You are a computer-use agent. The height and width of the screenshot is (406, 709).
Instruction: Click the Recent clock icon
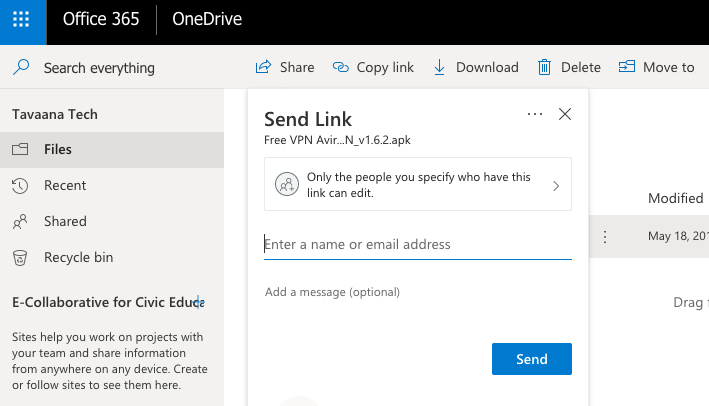pyautogui.click(x=20, y=185)
